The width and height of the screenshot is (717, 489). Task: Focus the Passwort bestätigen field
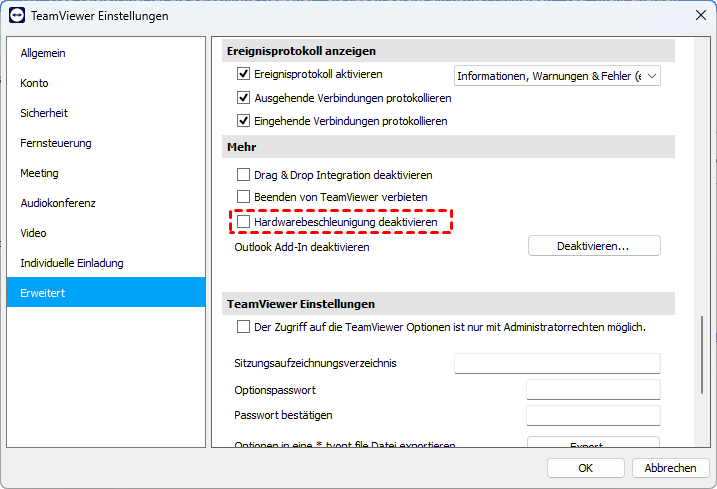tap(593, 415)
